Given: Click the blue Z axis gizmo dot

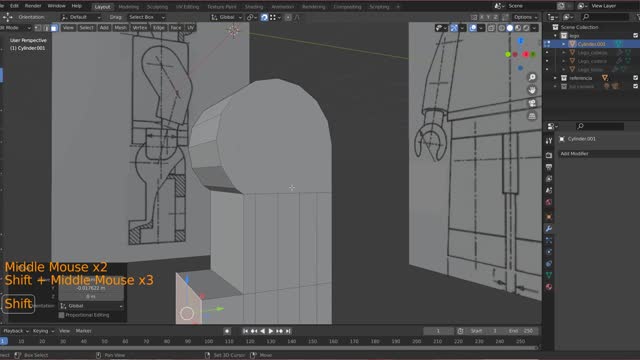Looking at the screenshot, I should 521,41.
